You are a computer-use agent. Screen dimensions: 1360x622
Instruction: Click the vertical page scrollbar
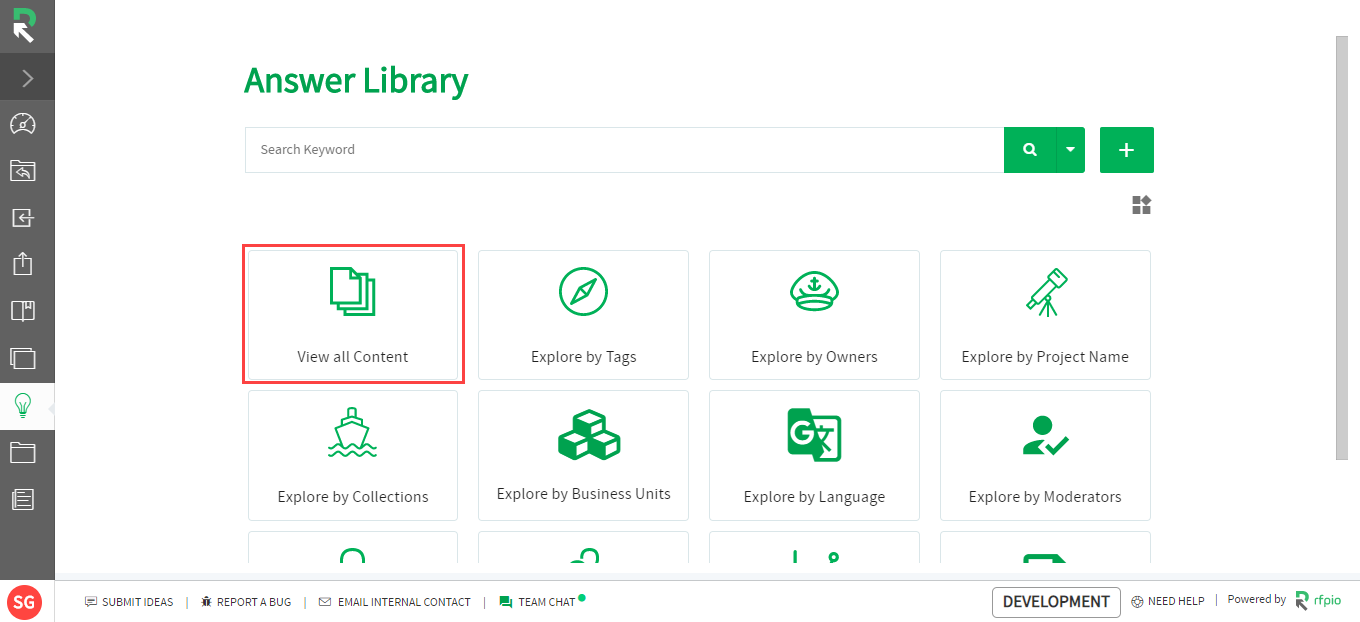(x=1342, y=248)
